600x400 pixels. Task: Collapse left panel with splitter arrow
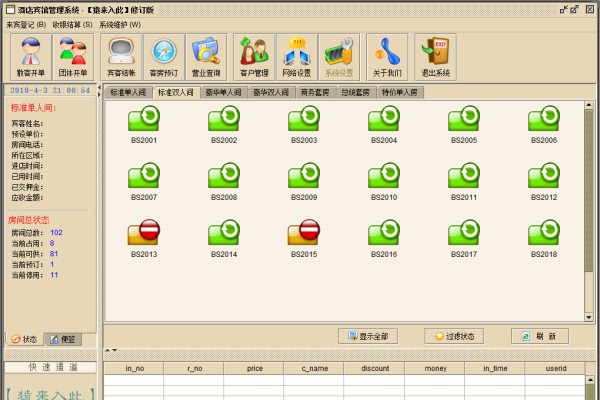(99, 88)
